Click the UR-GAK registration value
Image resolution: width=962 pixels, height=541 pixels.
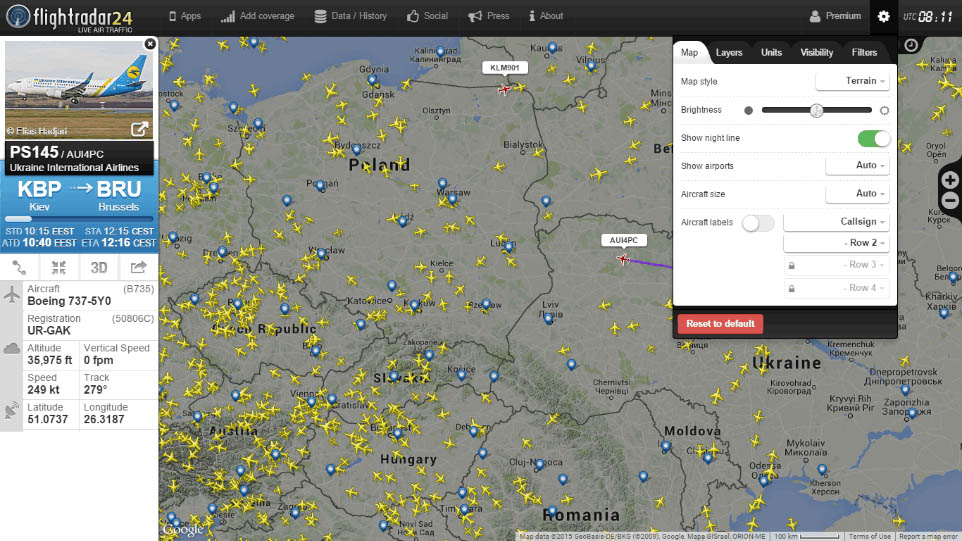(x=49, y=331)
